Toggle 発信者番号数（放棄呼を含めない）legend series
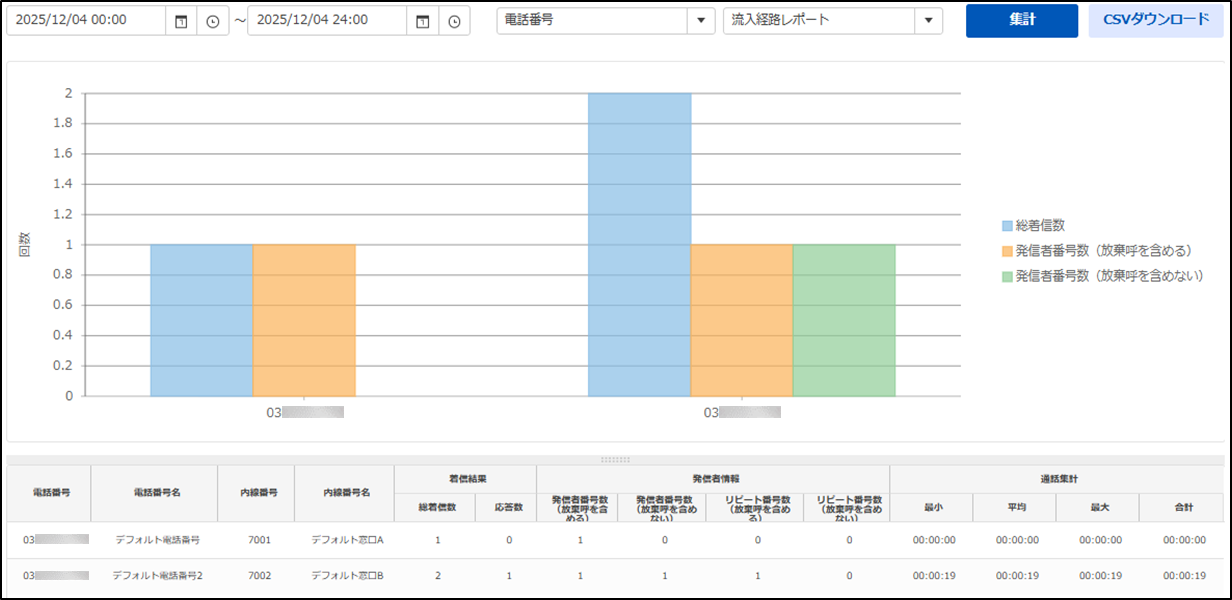Screen dimensions: 1232x600 point(1102,274)
